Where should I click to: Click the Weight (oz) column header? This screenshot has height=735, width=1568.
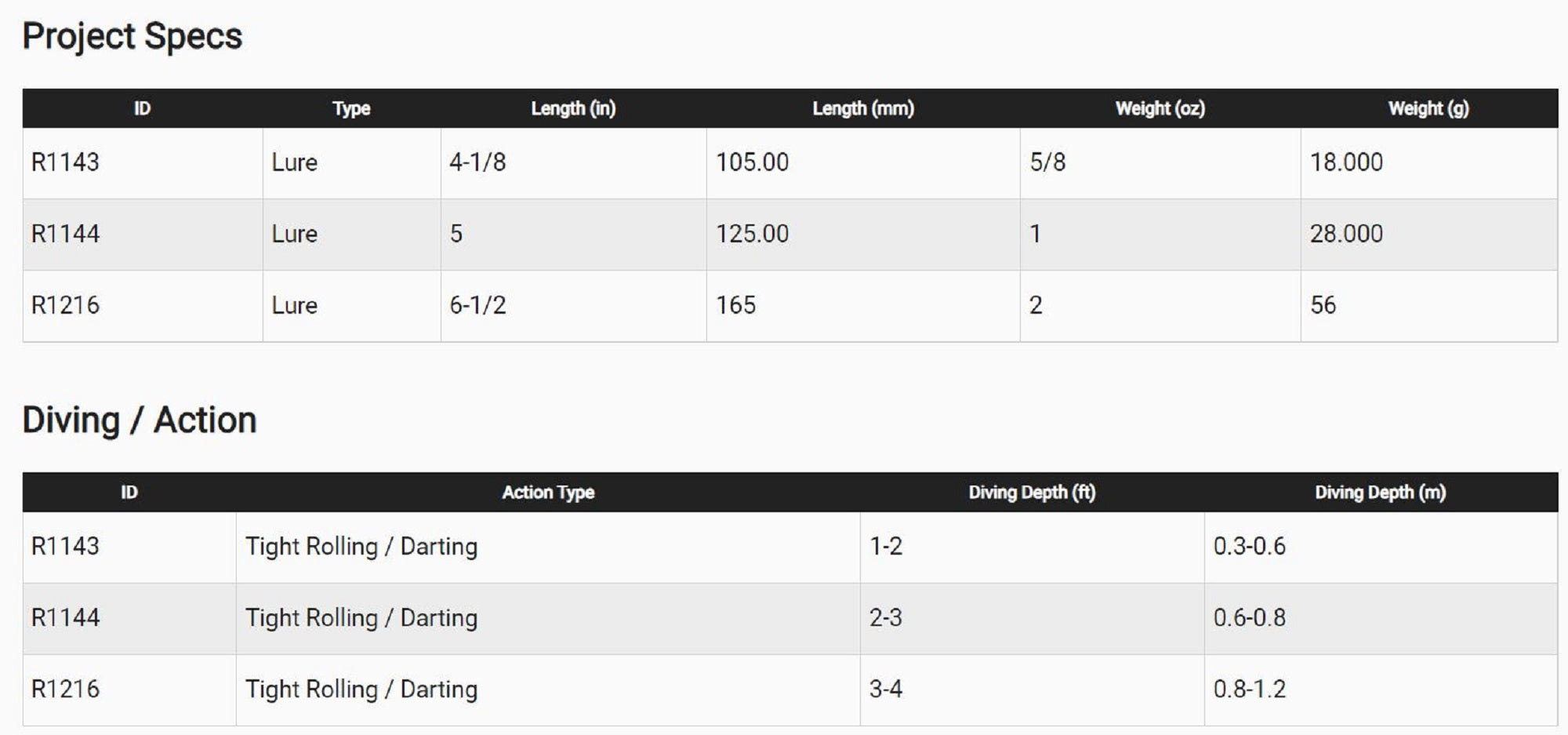click(x=1160, y=108)
